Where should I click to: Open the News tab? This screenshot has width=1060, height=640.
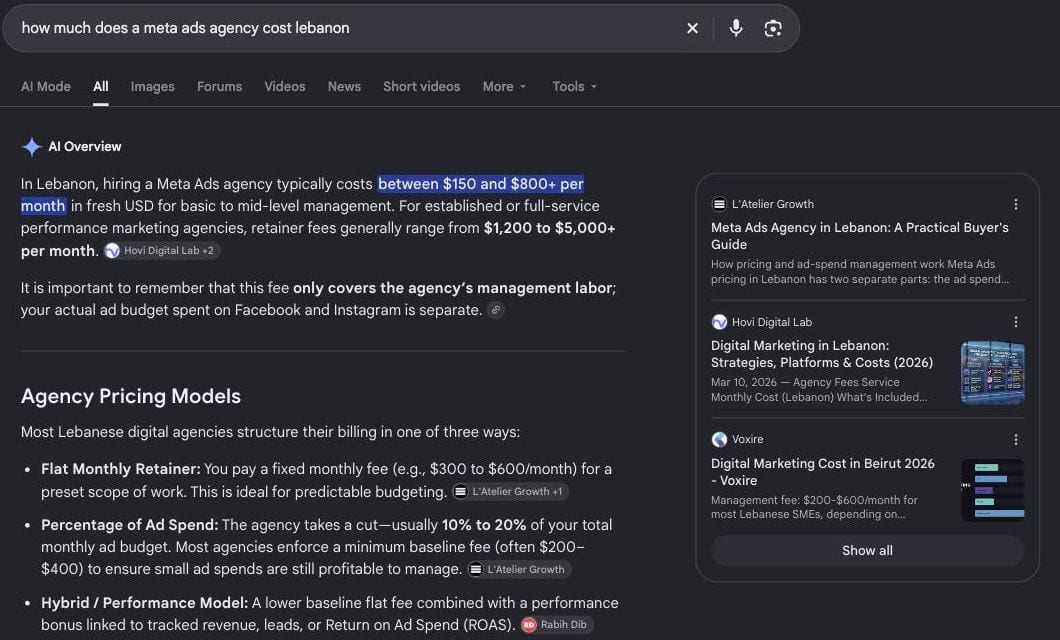click(344, 87)
